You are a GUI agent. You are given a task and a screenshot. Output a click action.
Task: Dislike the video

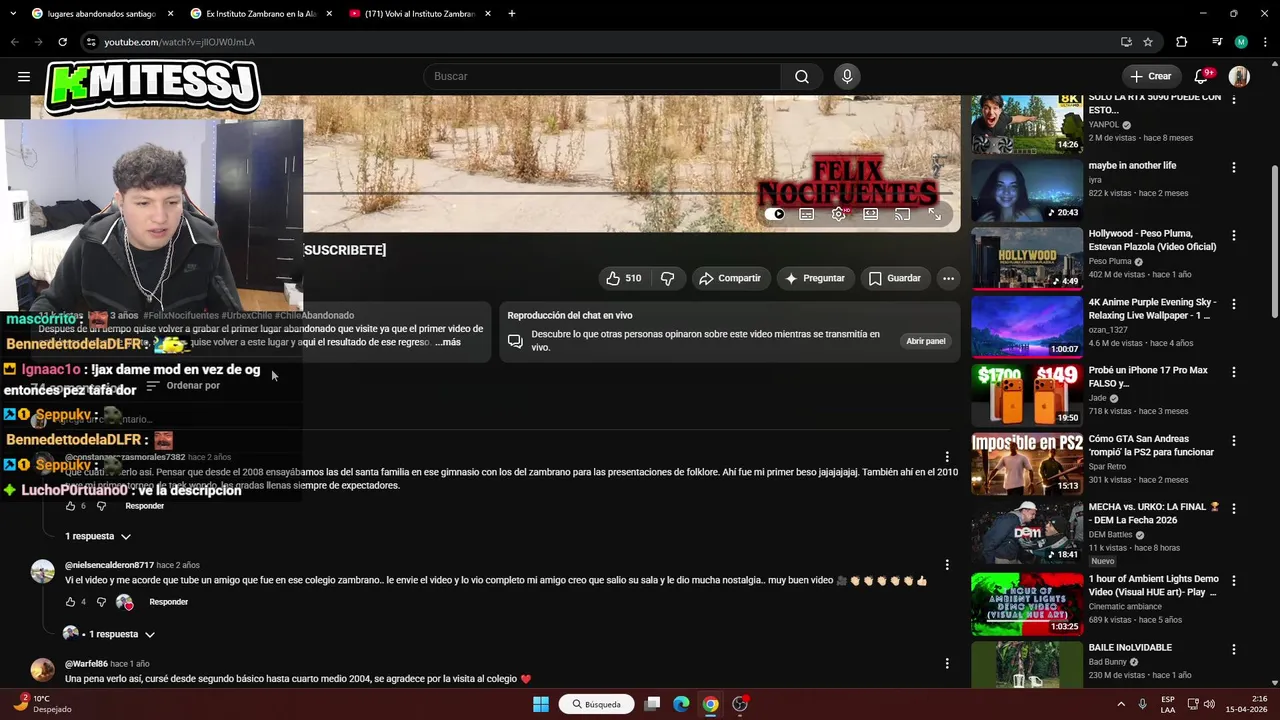tap(668, 278)
